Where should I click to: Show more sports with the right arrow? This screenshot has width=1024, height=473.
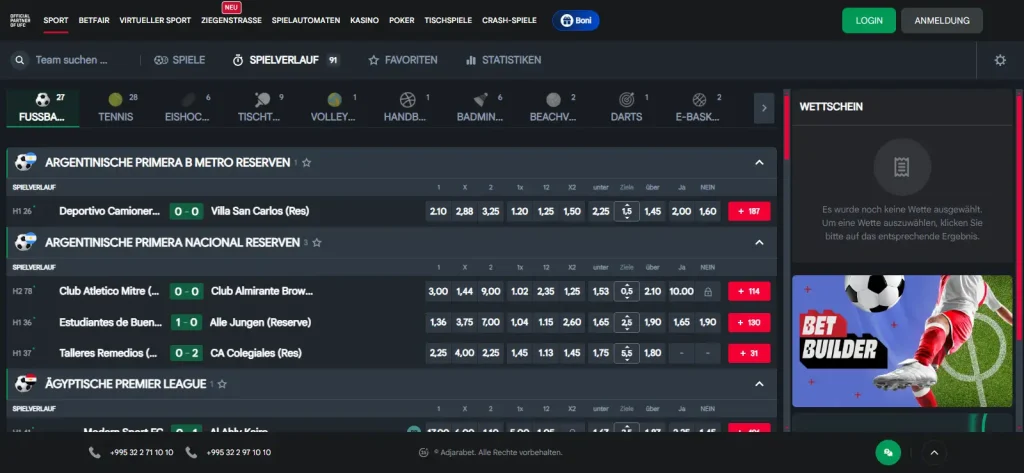(764, 108)
